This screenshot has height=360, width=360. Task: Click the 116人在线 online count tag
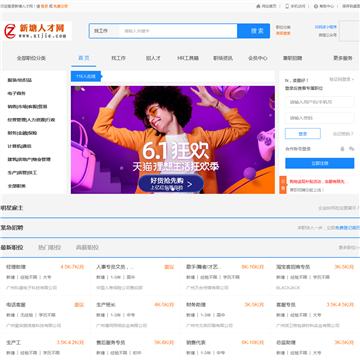[86, 76]
